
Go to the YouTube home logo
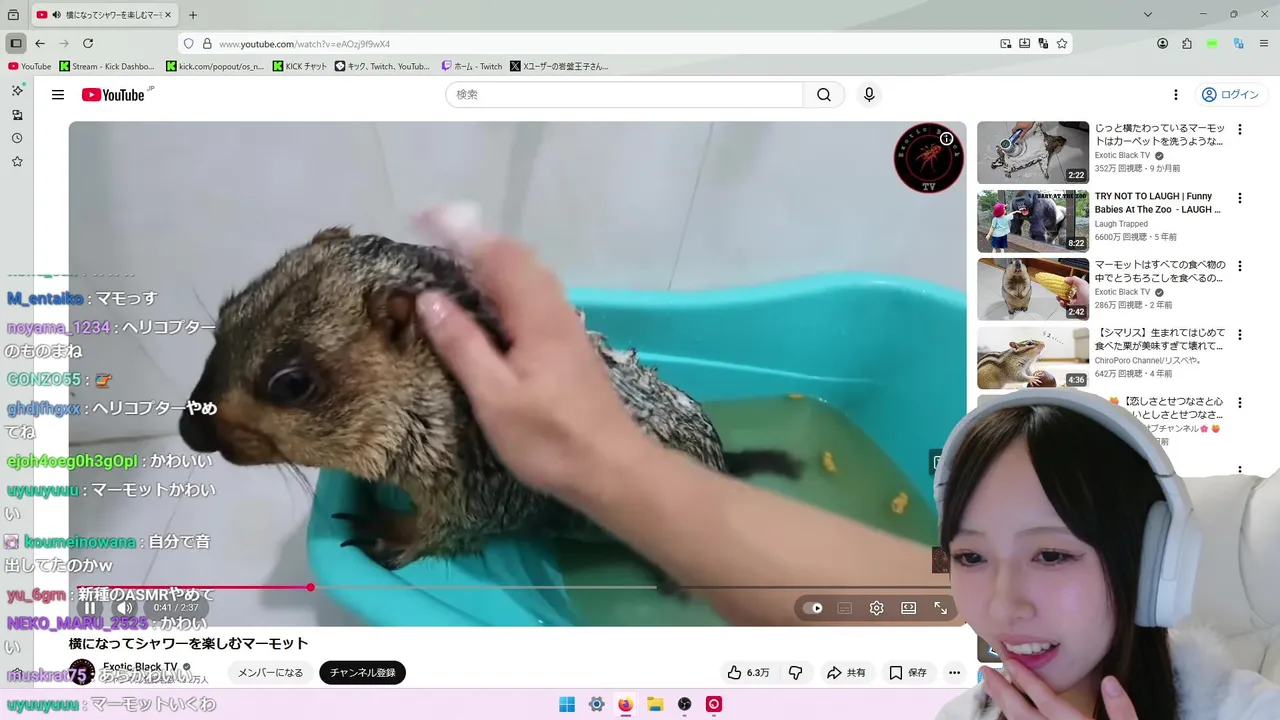point(114,95)
